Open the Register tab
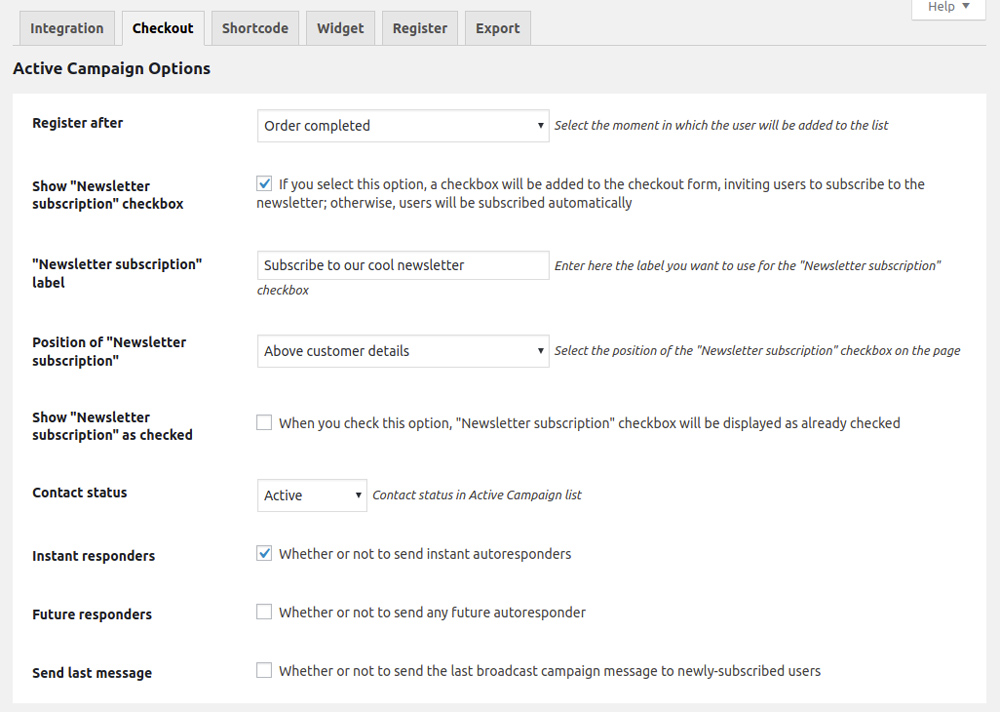This screenshot has width=1000, height=712. click(x=420, y=28)
